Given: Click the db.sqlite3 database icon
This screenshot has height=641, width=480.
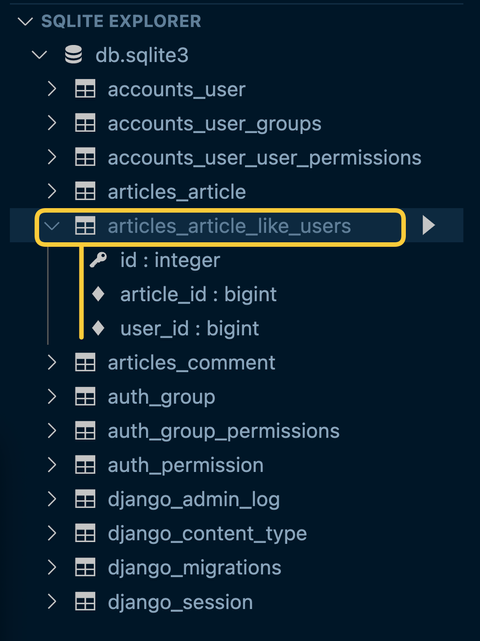Looking at the screenshot, I should click(x=74, y=55).
